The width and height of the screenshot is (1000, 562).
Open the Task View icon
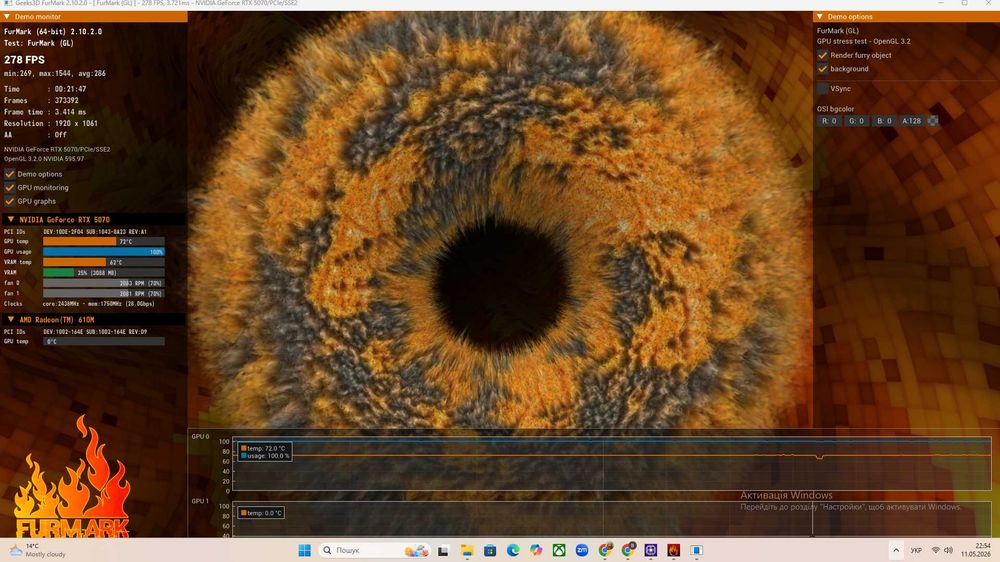click(443, 550)
